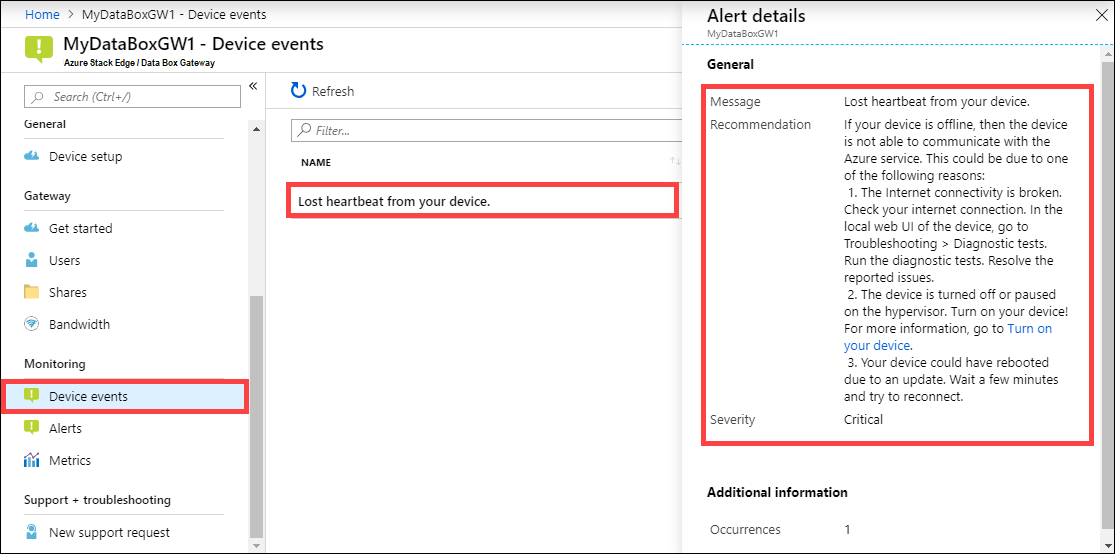Click the events Filter input field
The width and height of the screenshot is (1115, 554).
click(486, 131)
